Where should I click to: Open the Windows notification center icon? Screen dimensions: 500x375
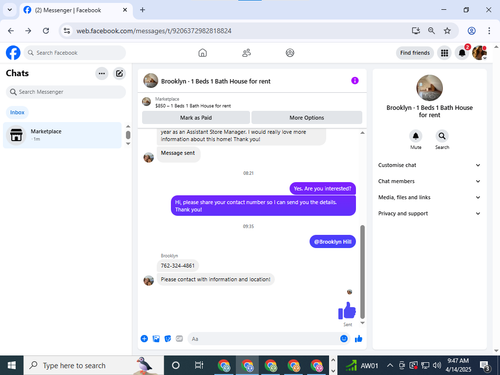coord(484,366)
